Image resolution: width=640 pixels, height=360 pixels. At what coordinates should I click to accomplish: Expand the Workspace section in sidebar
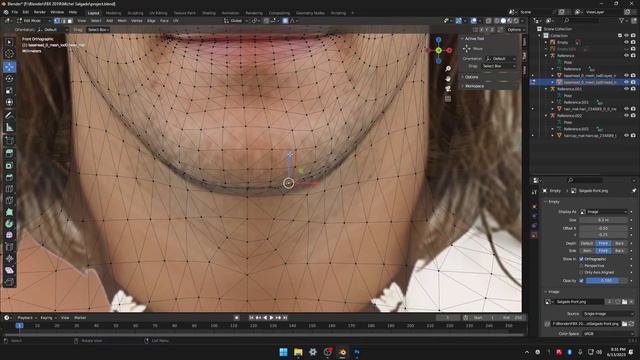[473, 86]
